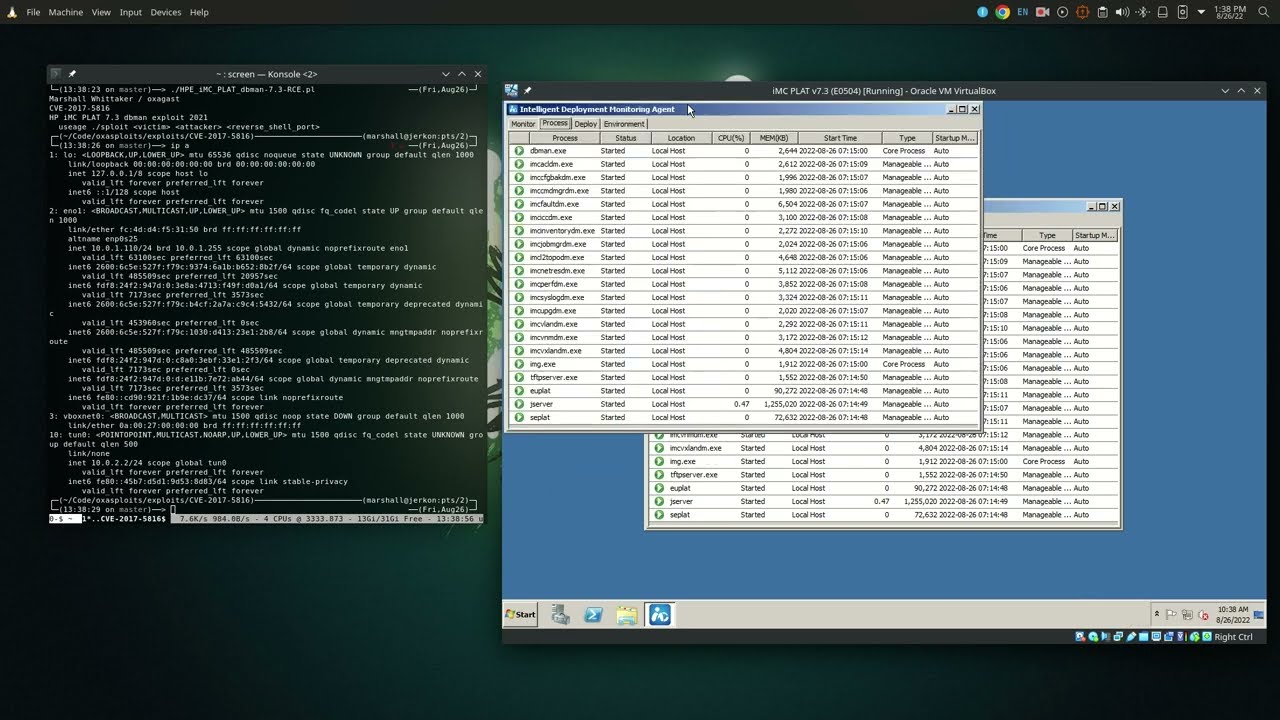Switch to the Environment tab
The height and width of the screenshot is (720, 1280).
click(624, 124)
